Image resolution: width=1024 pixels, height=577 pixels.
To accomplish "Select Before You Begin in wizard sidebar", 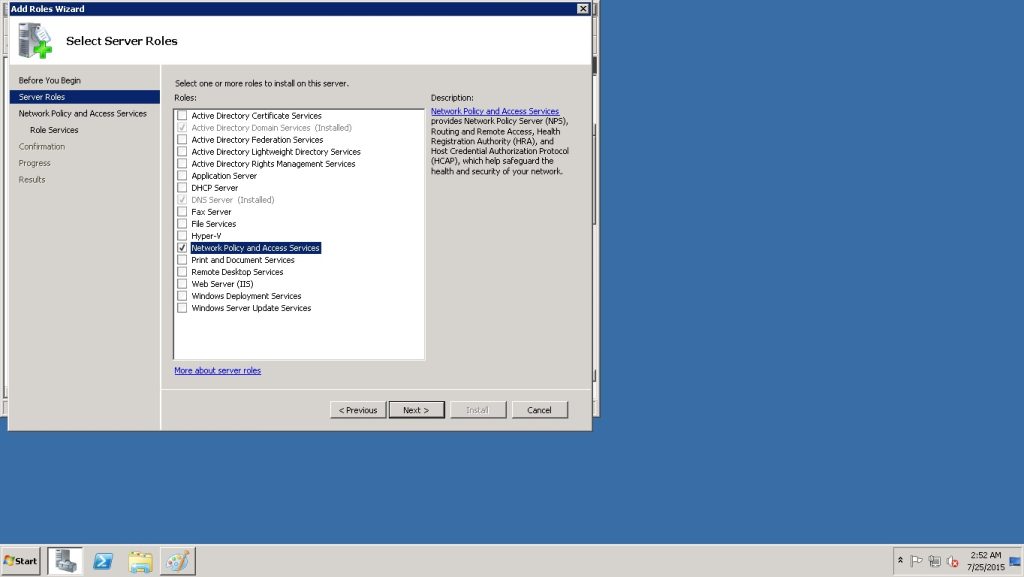I will [50, 80].
